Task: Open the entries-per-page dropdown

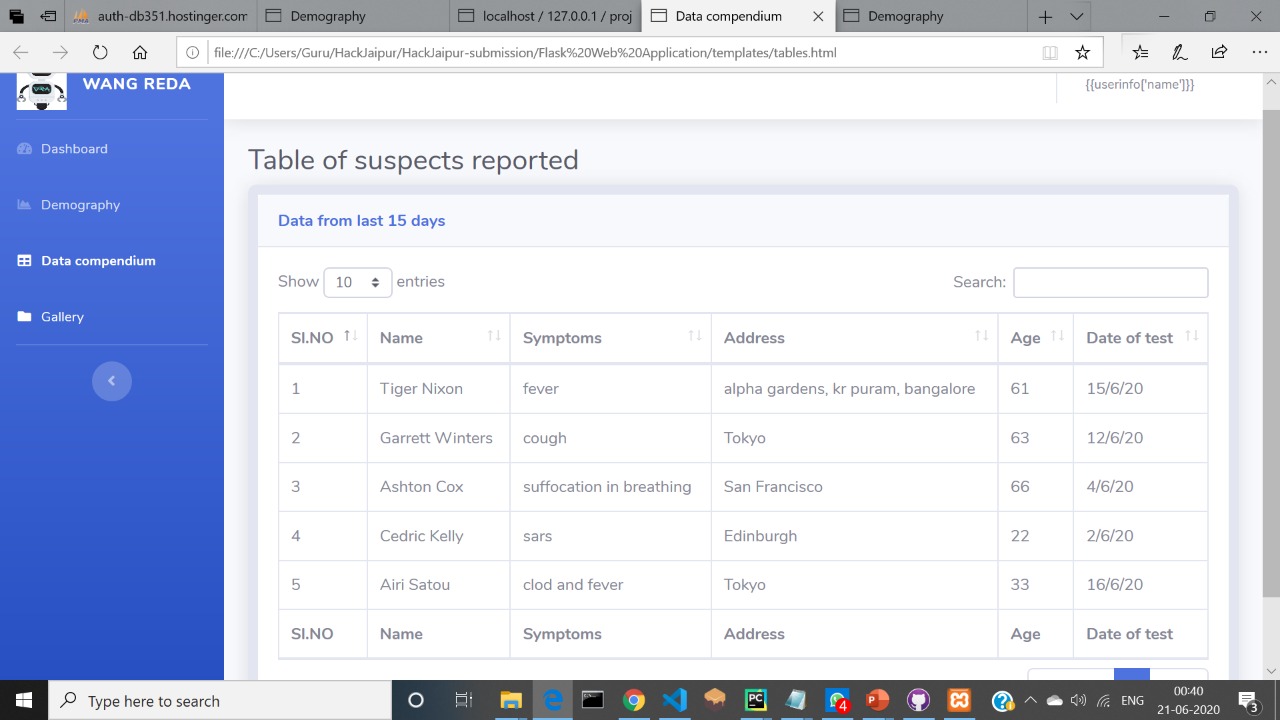Action: point(358,282)
